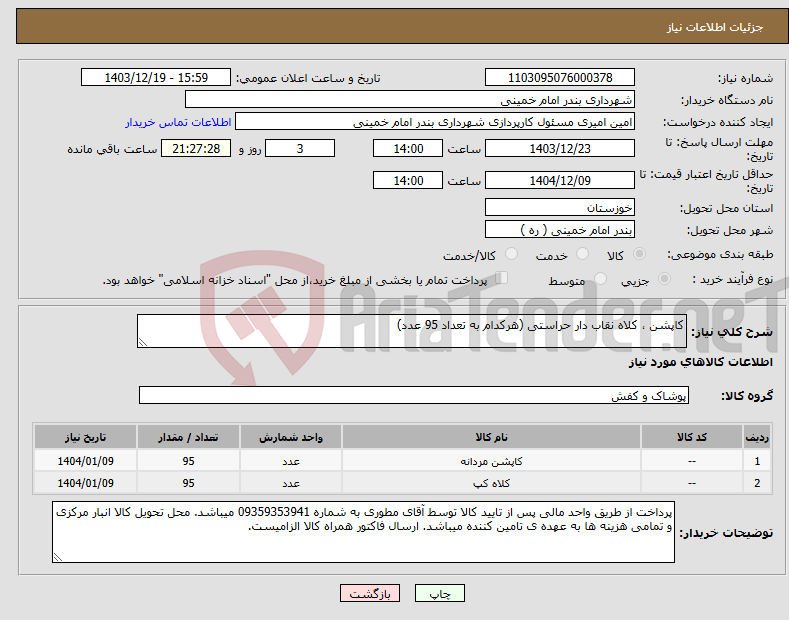Click row number 2 in the goods table
Viewport: 789px width, 620px height.
click(x=757, y=483)
